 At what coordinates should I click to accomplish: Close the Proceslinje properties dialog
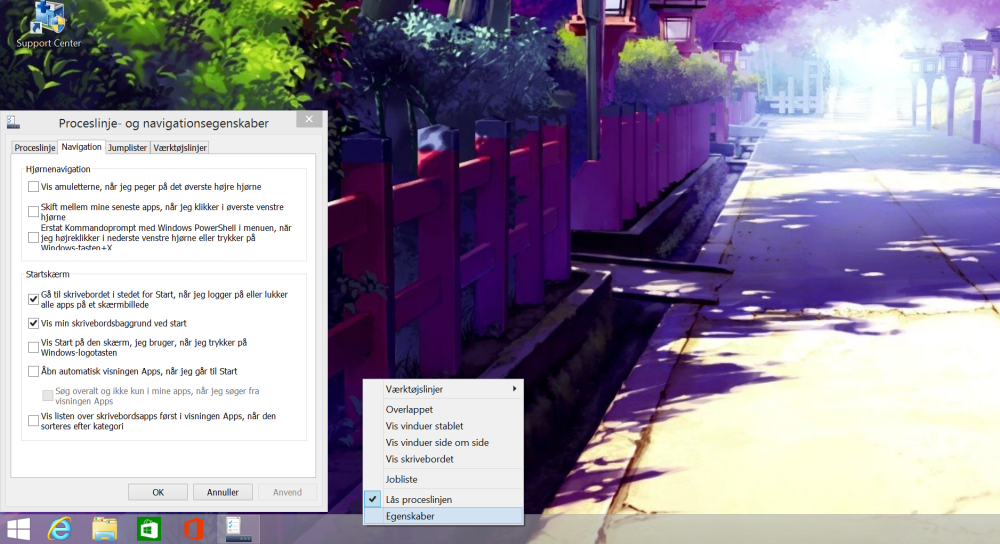pyautogui.click(x=310, y=120)
